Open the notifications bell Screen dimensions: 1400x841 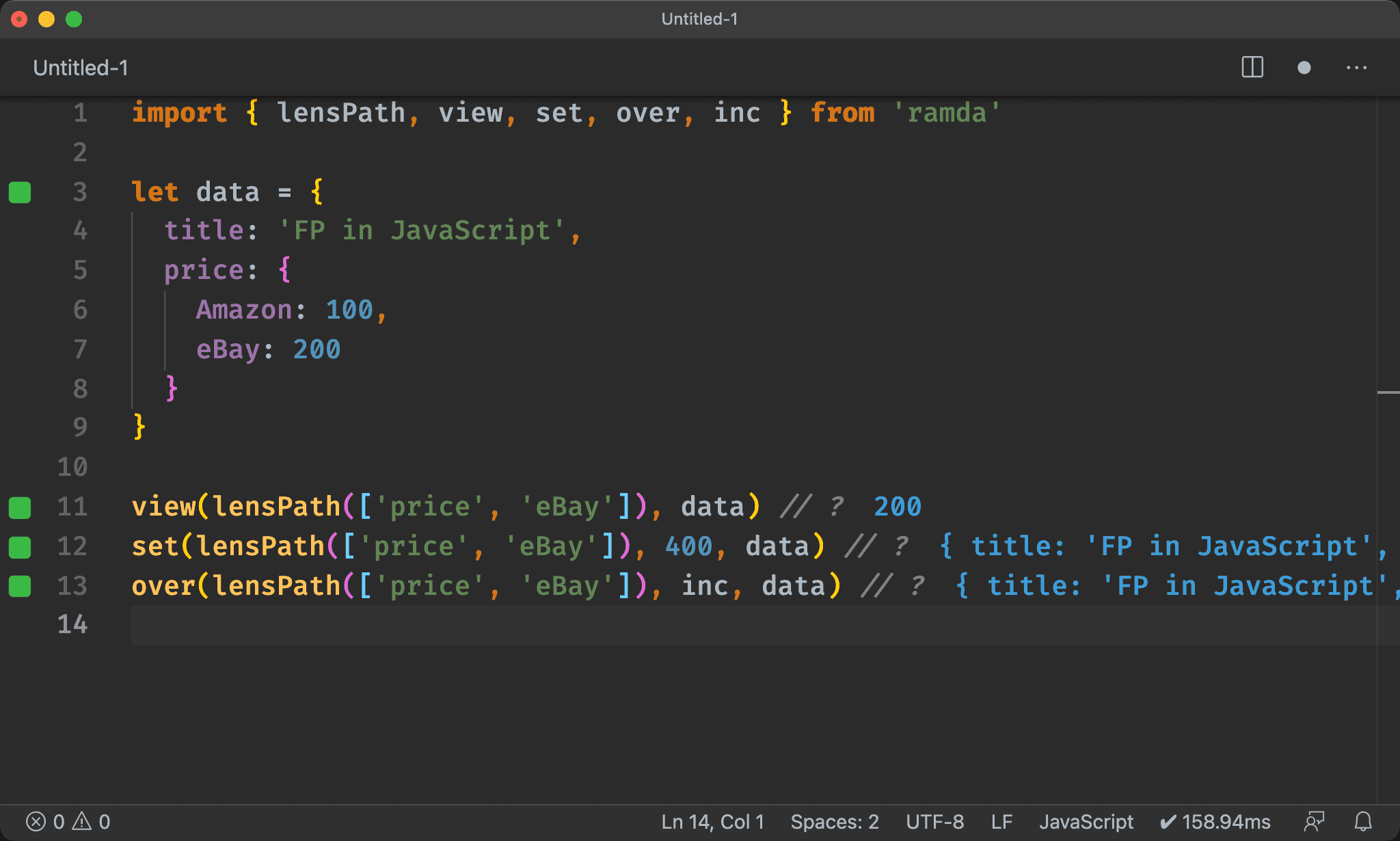[1363, 821]
